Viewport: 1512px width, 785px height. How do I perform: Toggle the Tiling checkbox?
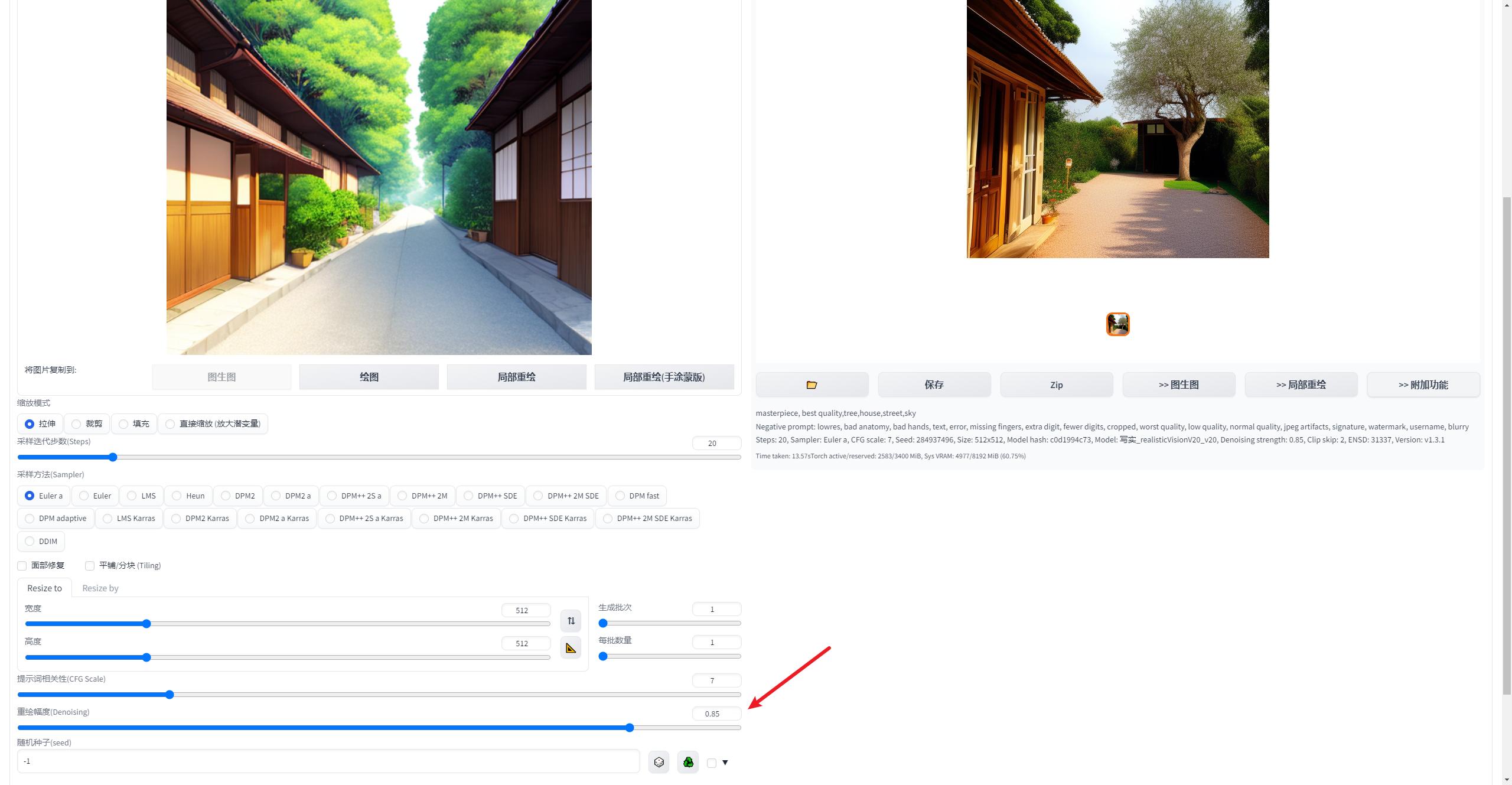point(90,566)
